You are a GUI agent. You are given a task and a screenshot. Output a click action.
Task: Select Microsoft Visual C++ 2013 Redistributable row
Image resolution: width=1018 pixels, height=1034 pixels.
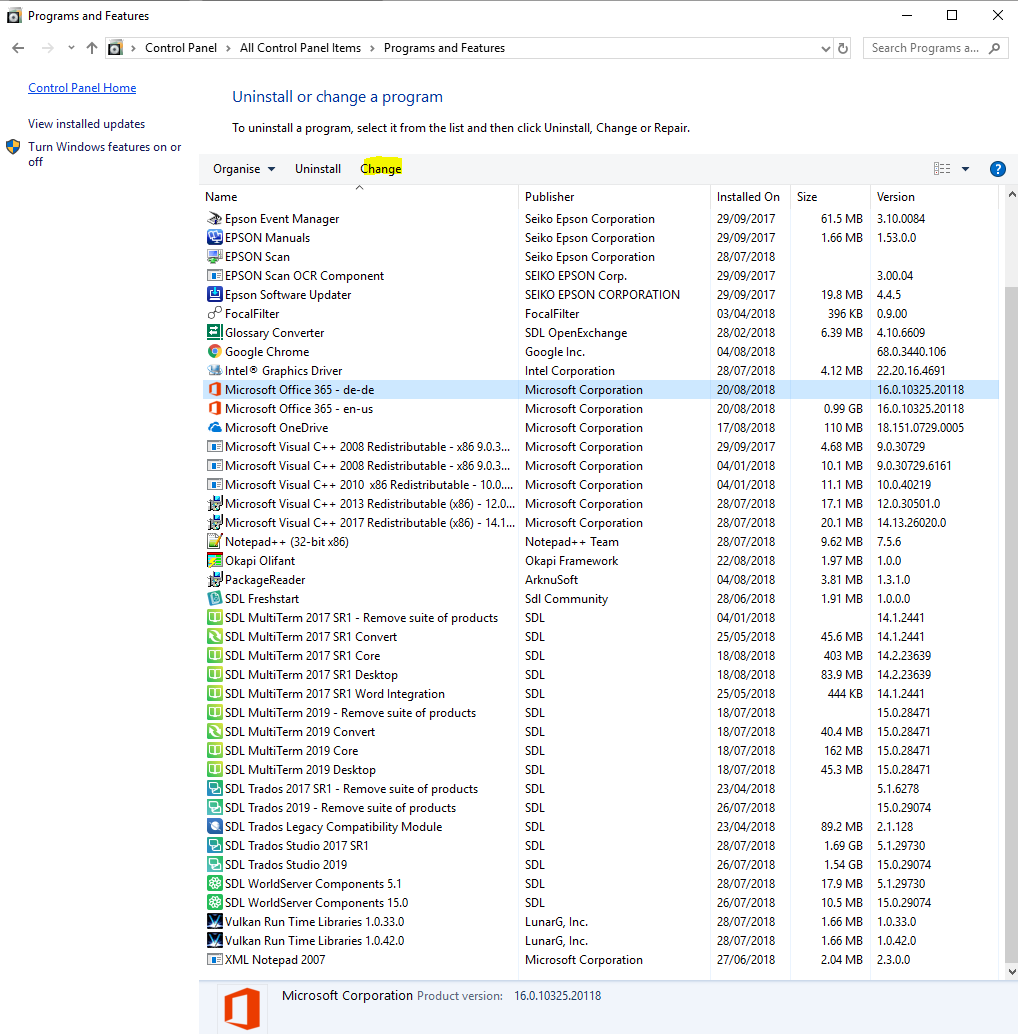(601, 504)
